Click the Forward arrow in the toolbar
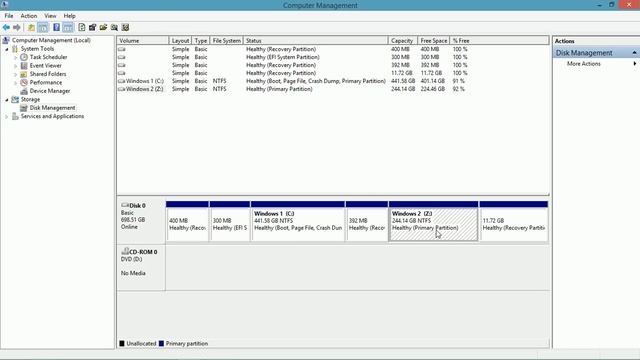This screenshot has height=360, width=640. (17, 27)
